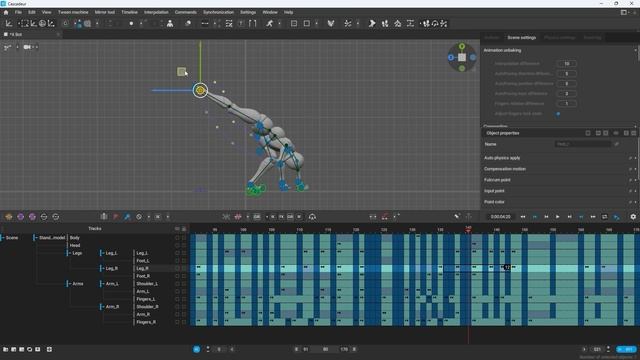The image size is (640, 360).
Task: Expand the Auto physics apply property
Action: coord(635,158)
